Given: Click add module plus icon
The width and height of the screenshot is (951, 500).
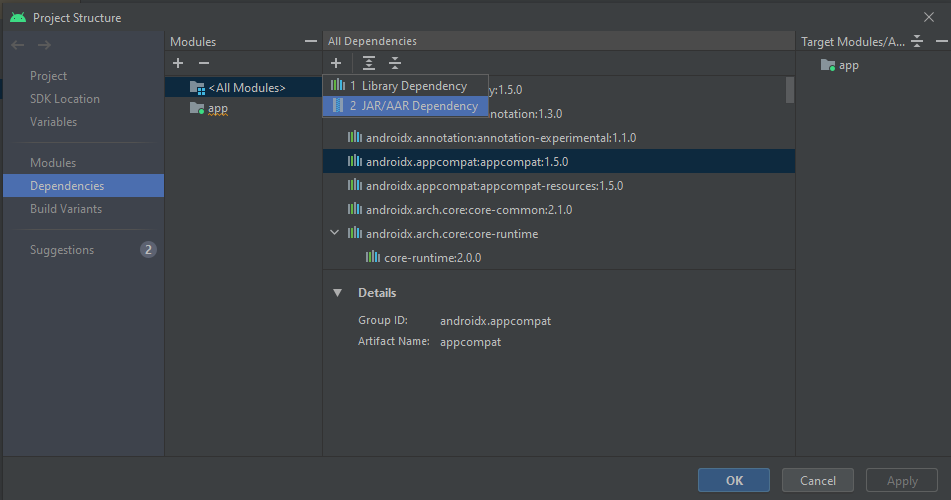Looking at the screenshot, I should coord(178,63).
